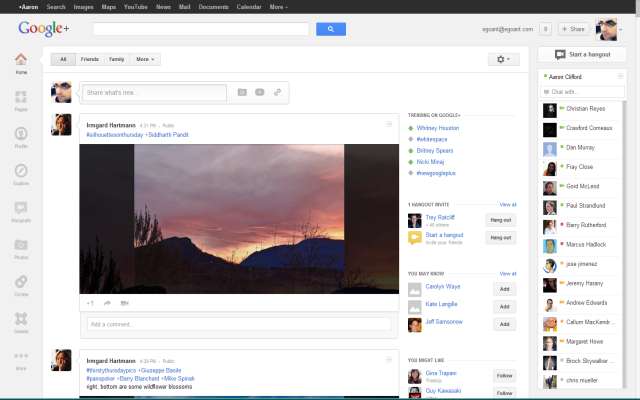The width and height of the screenshot is (640, 400).
Task: Add a photo using the camera icon
Action: click(x=242, y=92)
